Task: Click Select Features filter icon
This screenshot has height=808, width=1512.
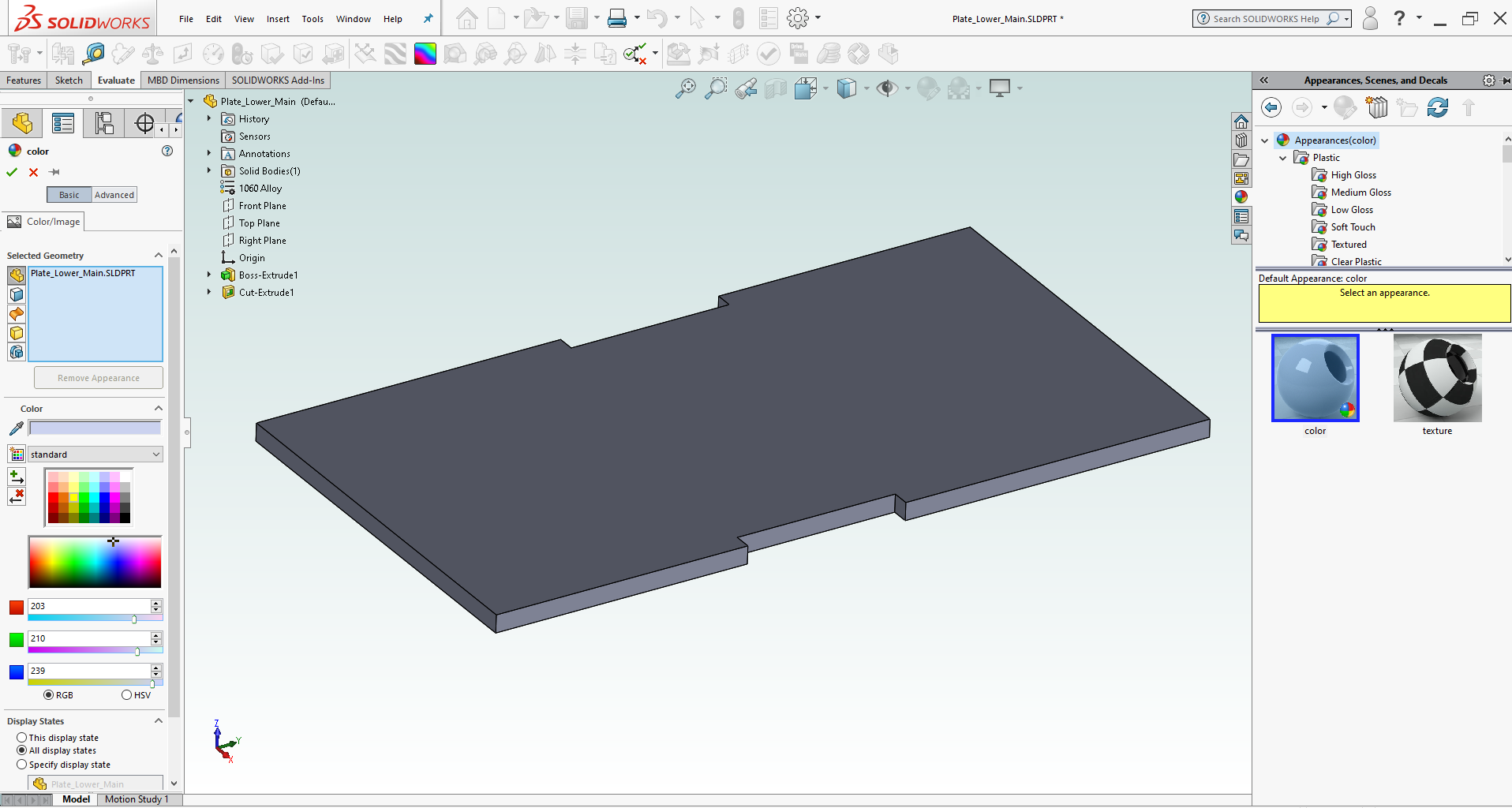Action: [17, 351]
